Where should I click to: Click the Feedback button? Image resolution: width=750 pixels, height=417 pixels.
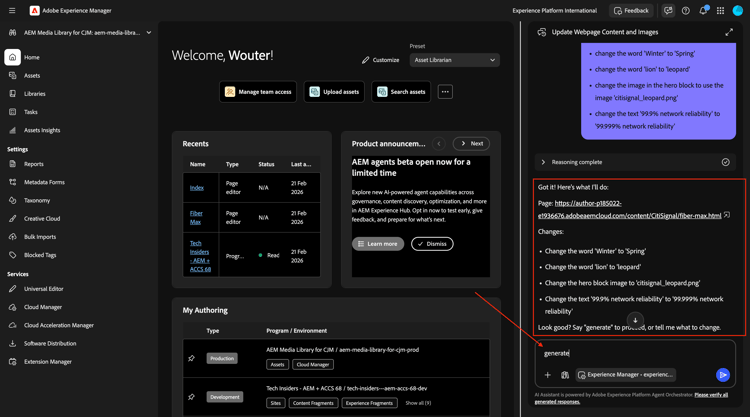[x=631, y=11]
